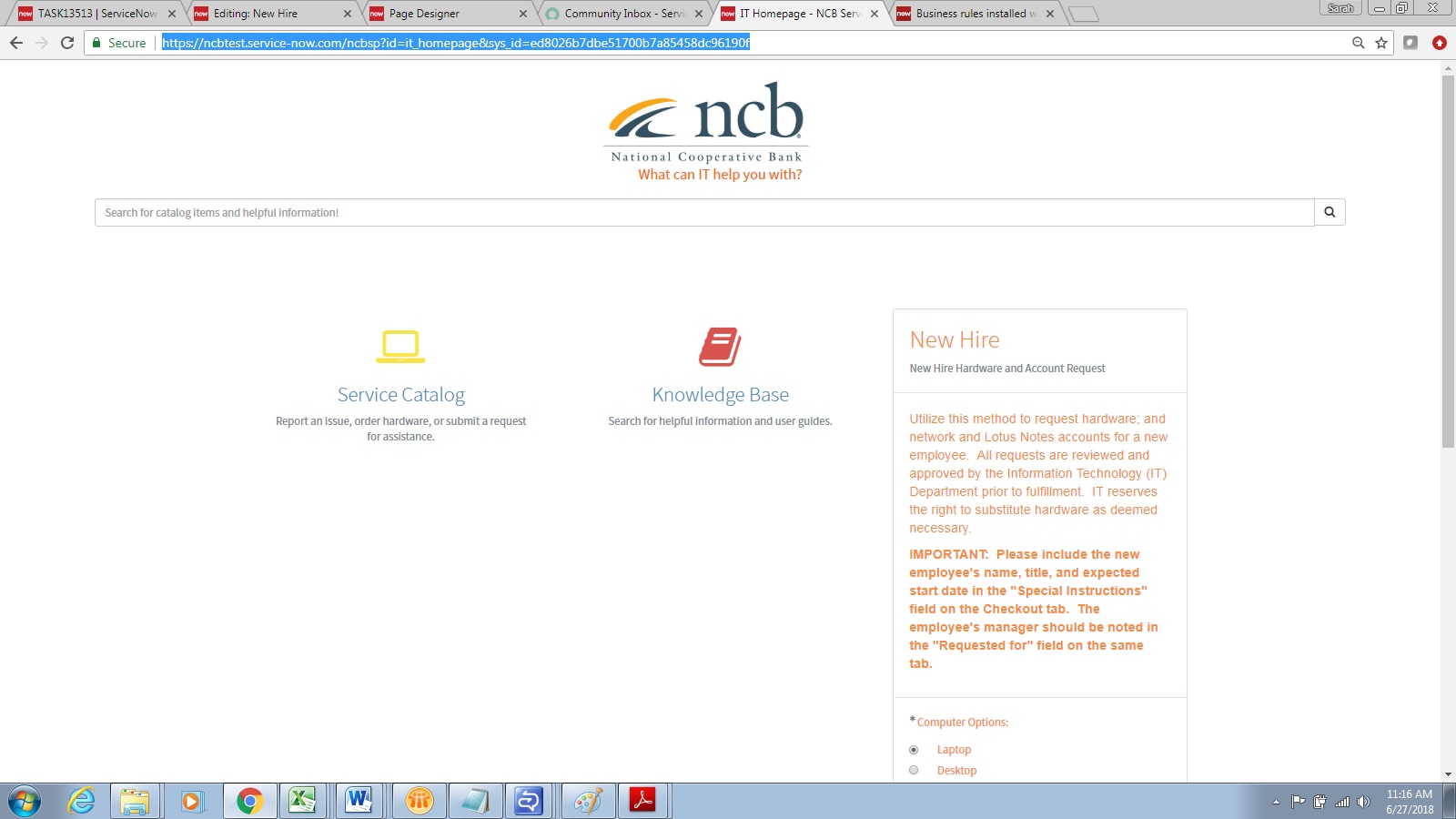The width and height of the screenshot is (1456, 819).
Task: Click the 'Computer Options:' field label
Action: 963,723
